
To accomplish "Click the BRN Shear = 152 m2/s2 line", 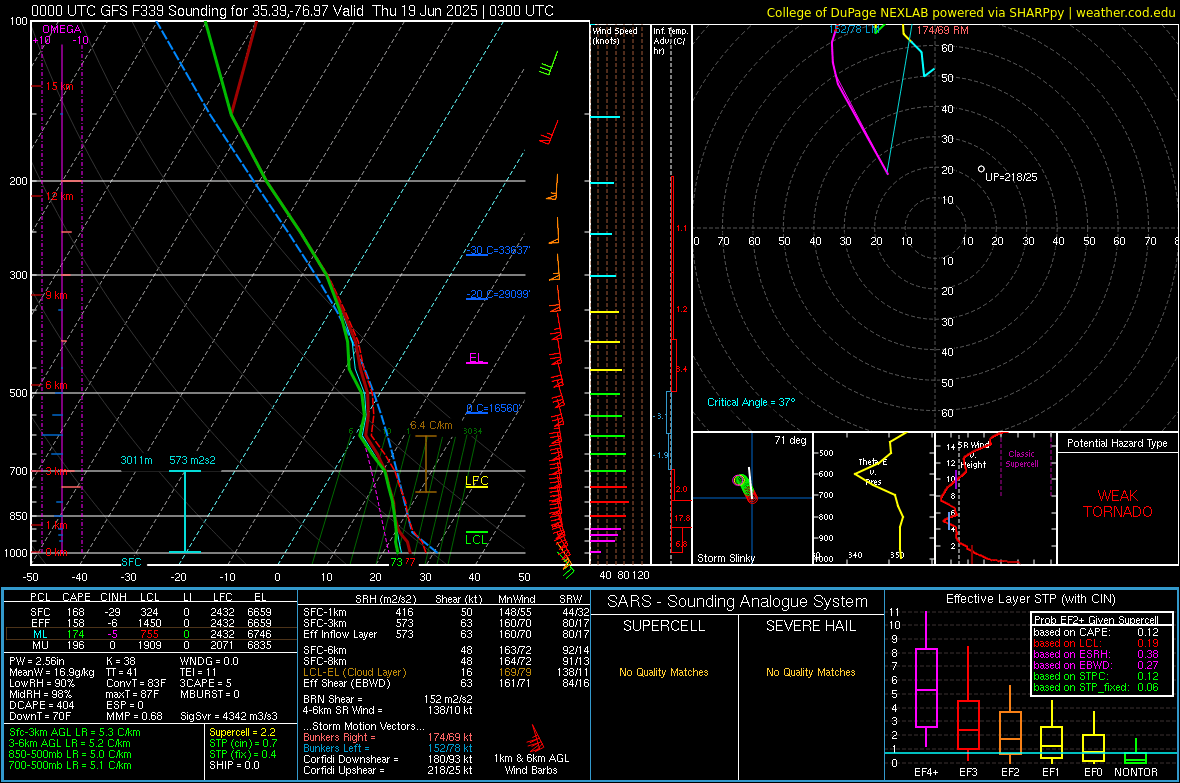I will pos(388,699).
